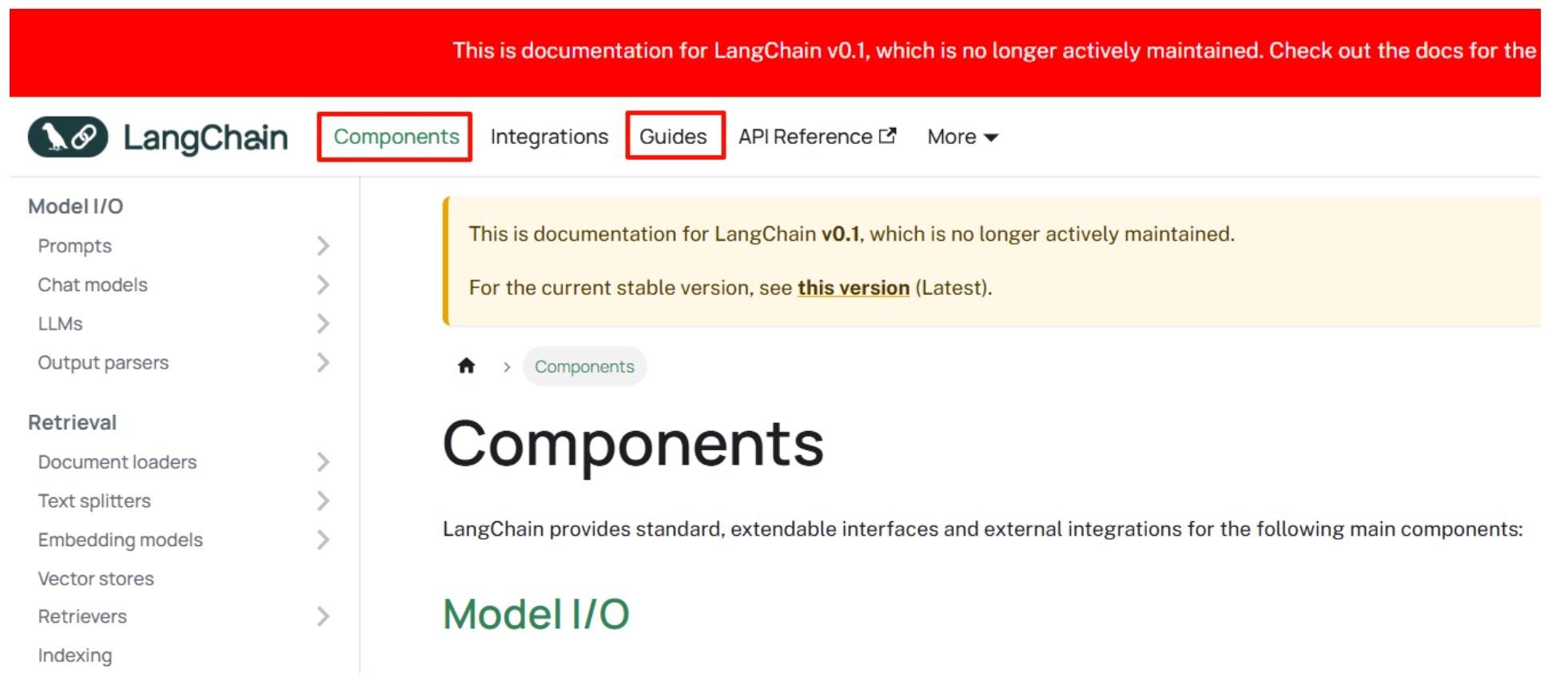The width and height of the screenshot is (1568, 686).
Task: Click the LangChain parrot logo icon
Action: click(68, 137)
